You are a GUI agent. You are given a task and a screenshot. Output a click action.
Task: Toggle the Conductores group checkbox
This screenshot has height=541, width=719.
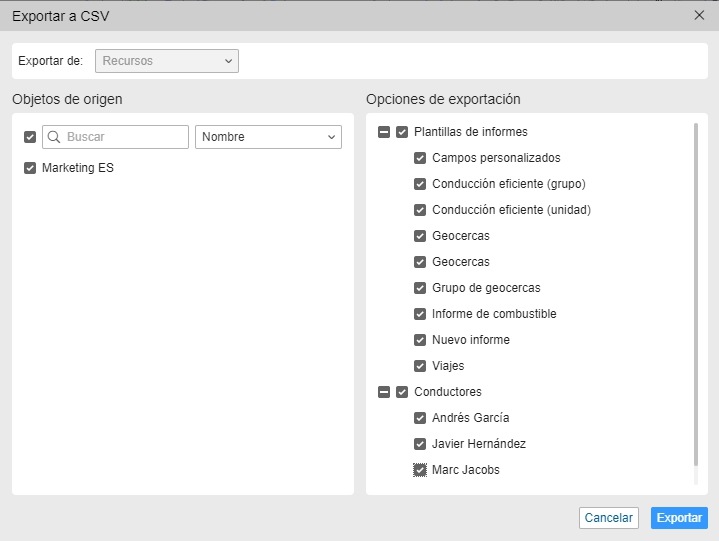[402, 392]
